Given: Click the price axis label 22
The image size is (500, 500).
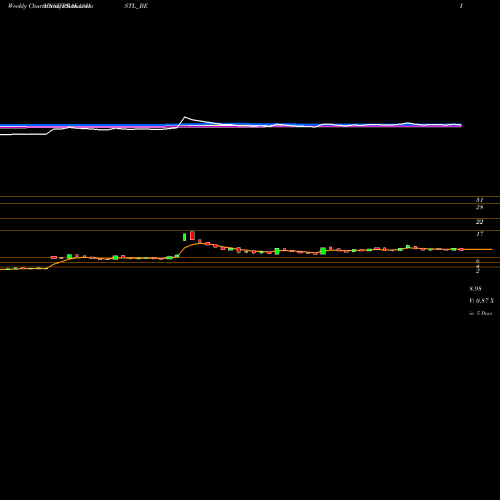Looking at the screenshot, I should click(479, 222).
